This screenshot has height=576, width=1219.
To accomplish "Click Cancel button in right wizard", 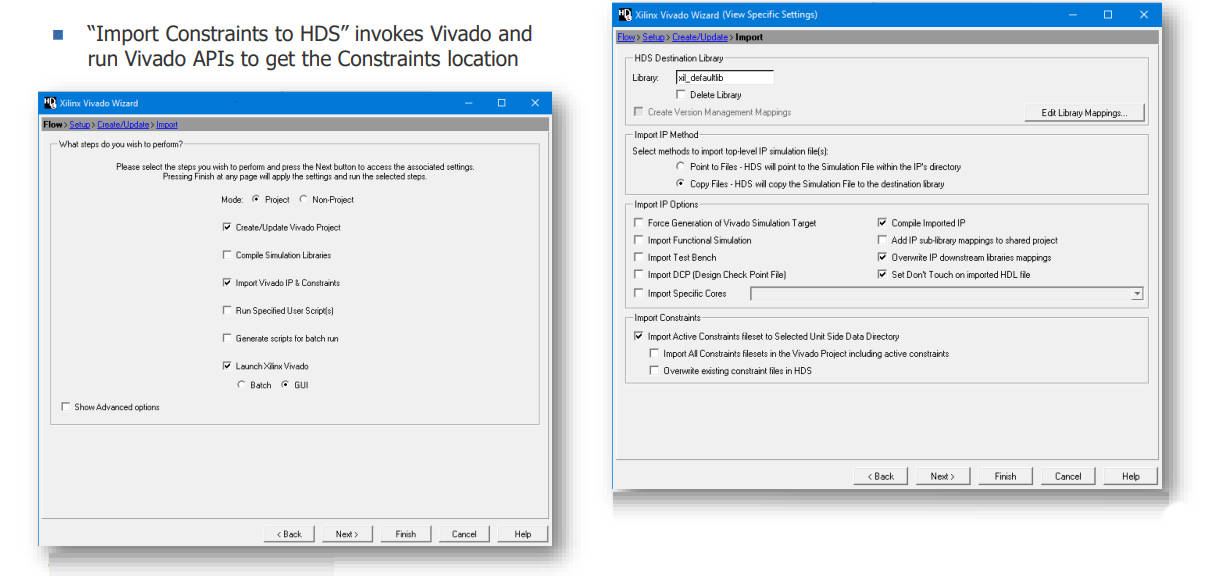I will [x=1068, y=476].
